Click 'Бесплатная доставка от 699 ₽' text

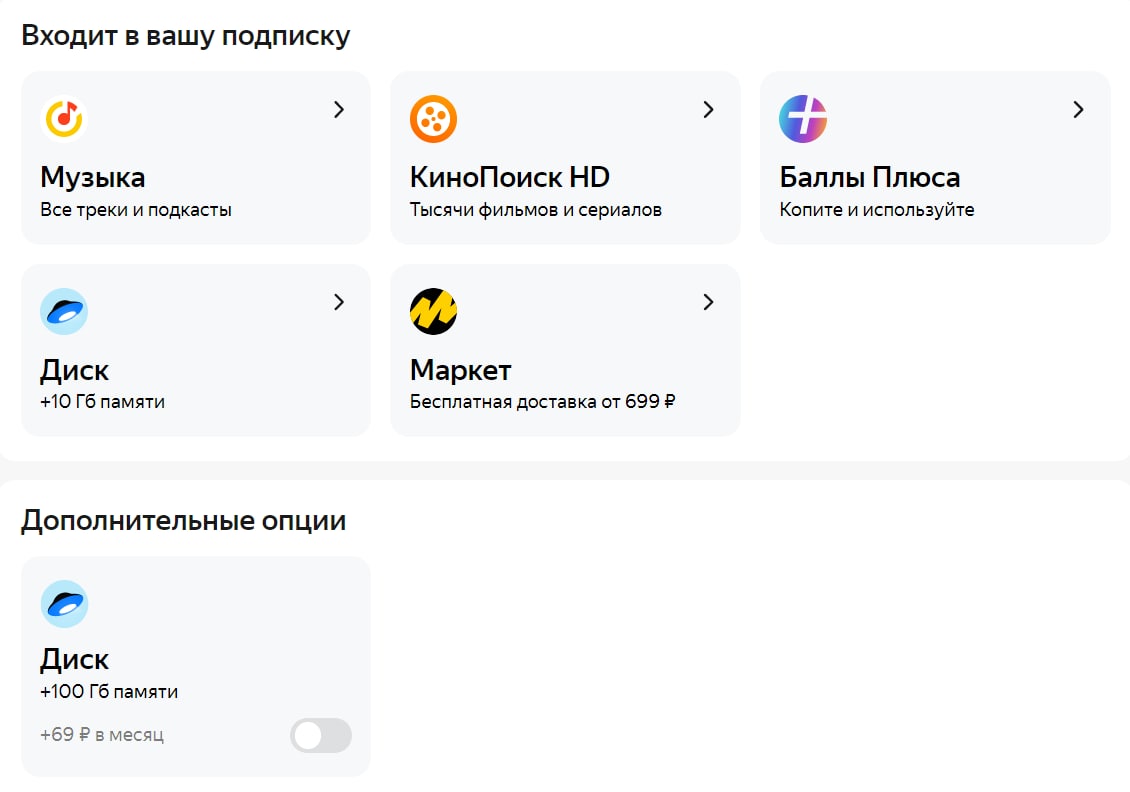[543, 402]
